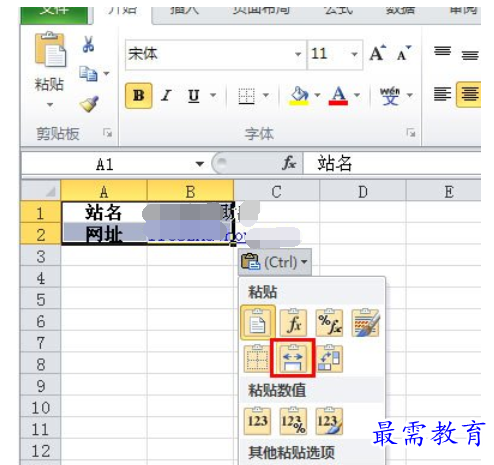Open the fill color dropdown arrow
The height and width of the screenshot is (465, 494).
pyautogui.click(x=317, y=95)
